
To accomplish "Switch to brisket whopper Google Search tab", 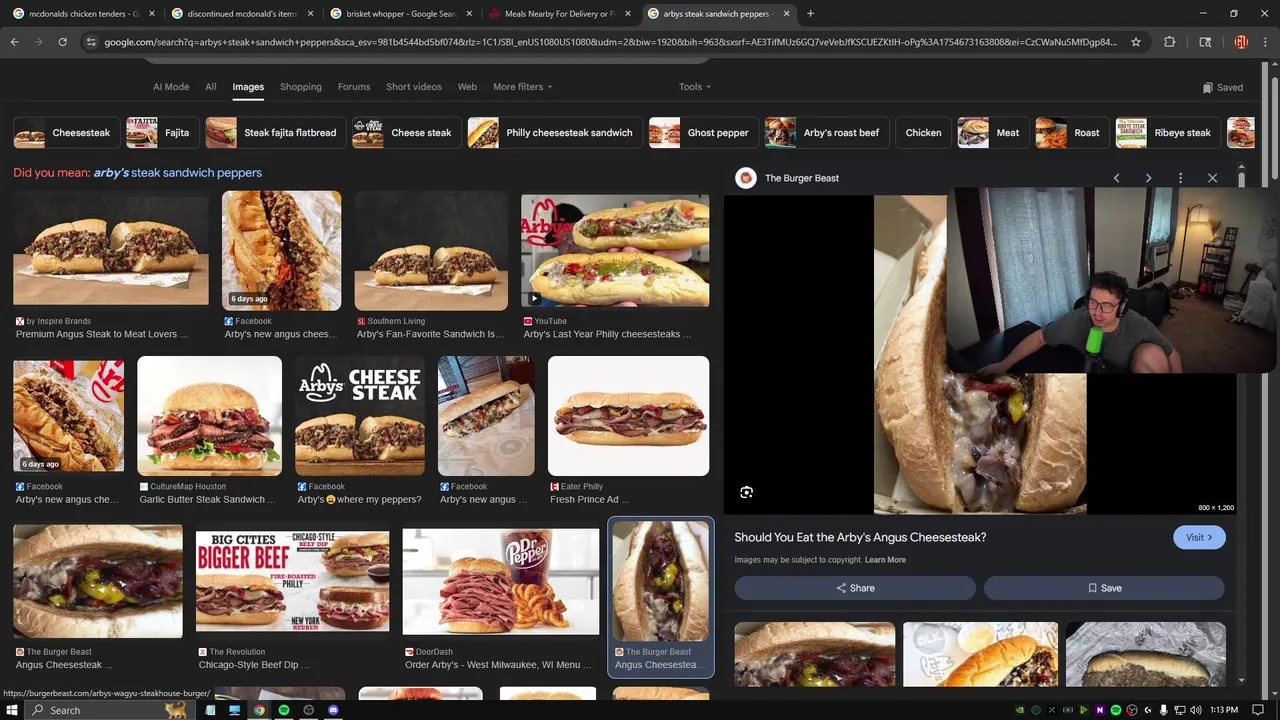I will [400, 14].
